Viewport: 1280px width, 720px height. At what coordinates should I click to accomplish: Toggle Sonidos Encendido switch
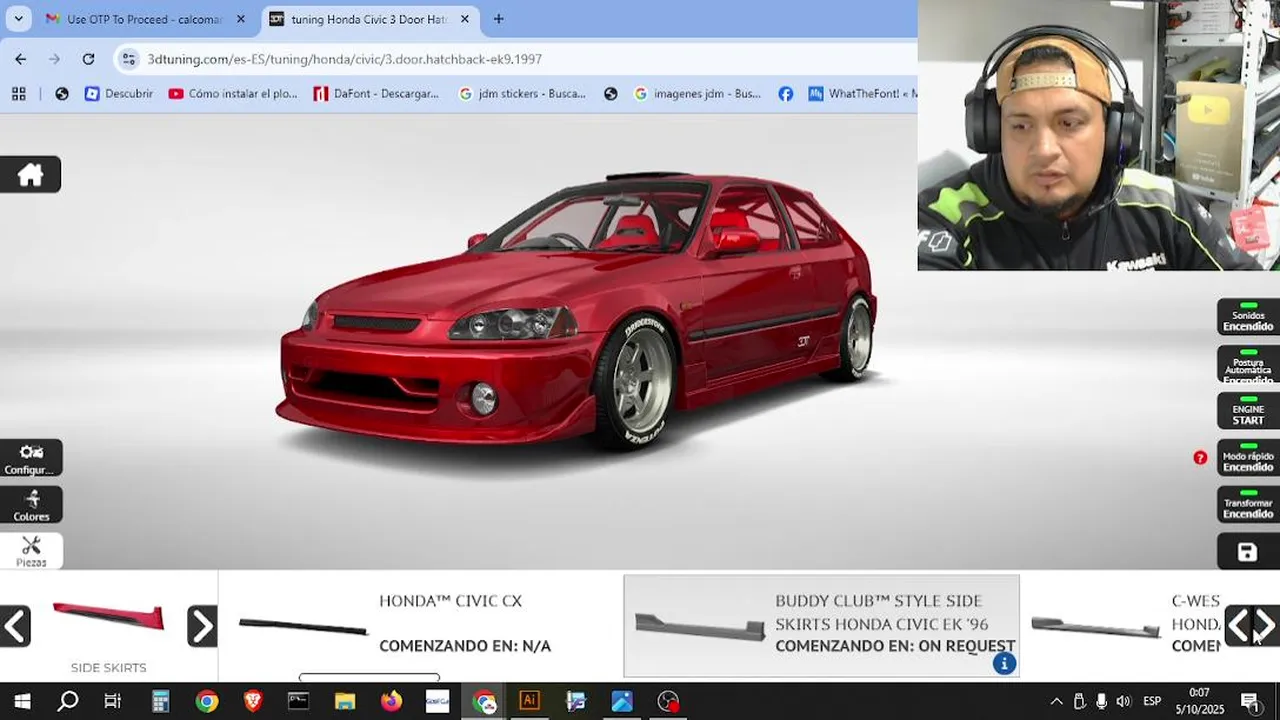point(1248,316)
